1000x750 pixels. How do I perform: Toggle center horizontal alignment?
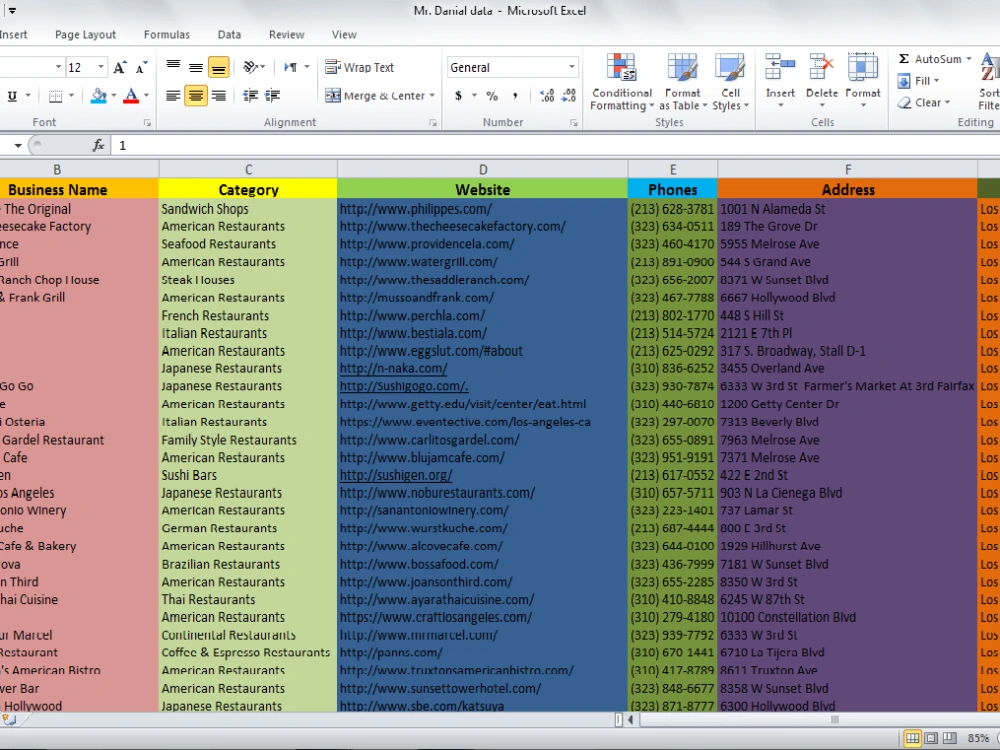[196, 96]
